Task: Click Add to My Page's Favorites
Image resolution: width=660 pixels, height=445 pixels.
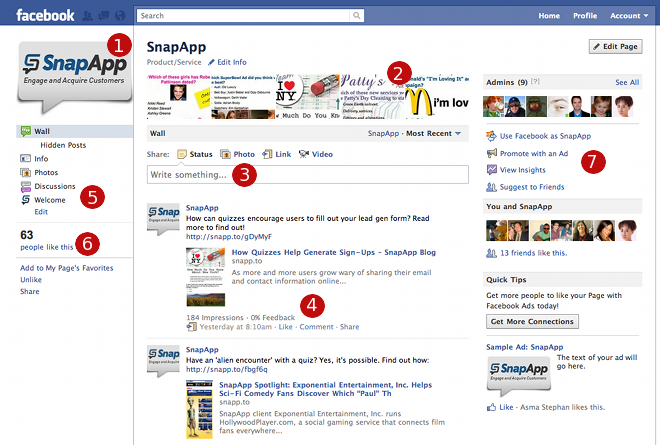Action: pos(67,268)
